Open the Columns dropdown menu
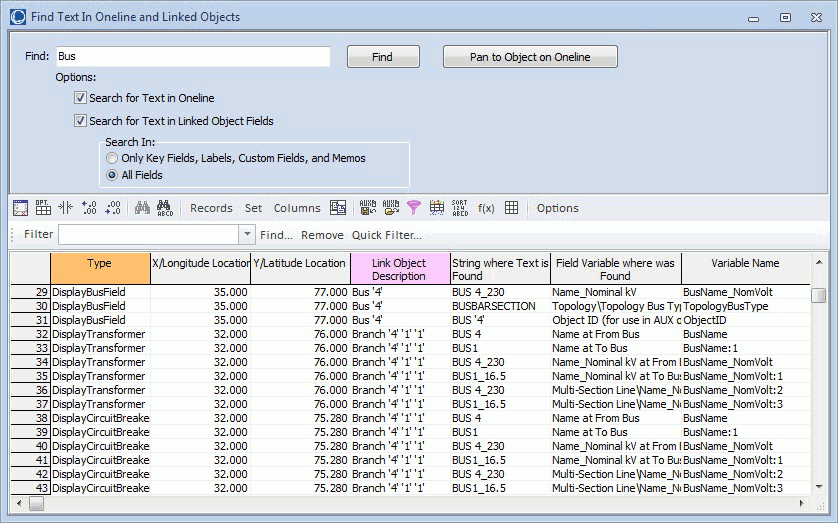The image size is (838, 523). (x=297, y=208)
